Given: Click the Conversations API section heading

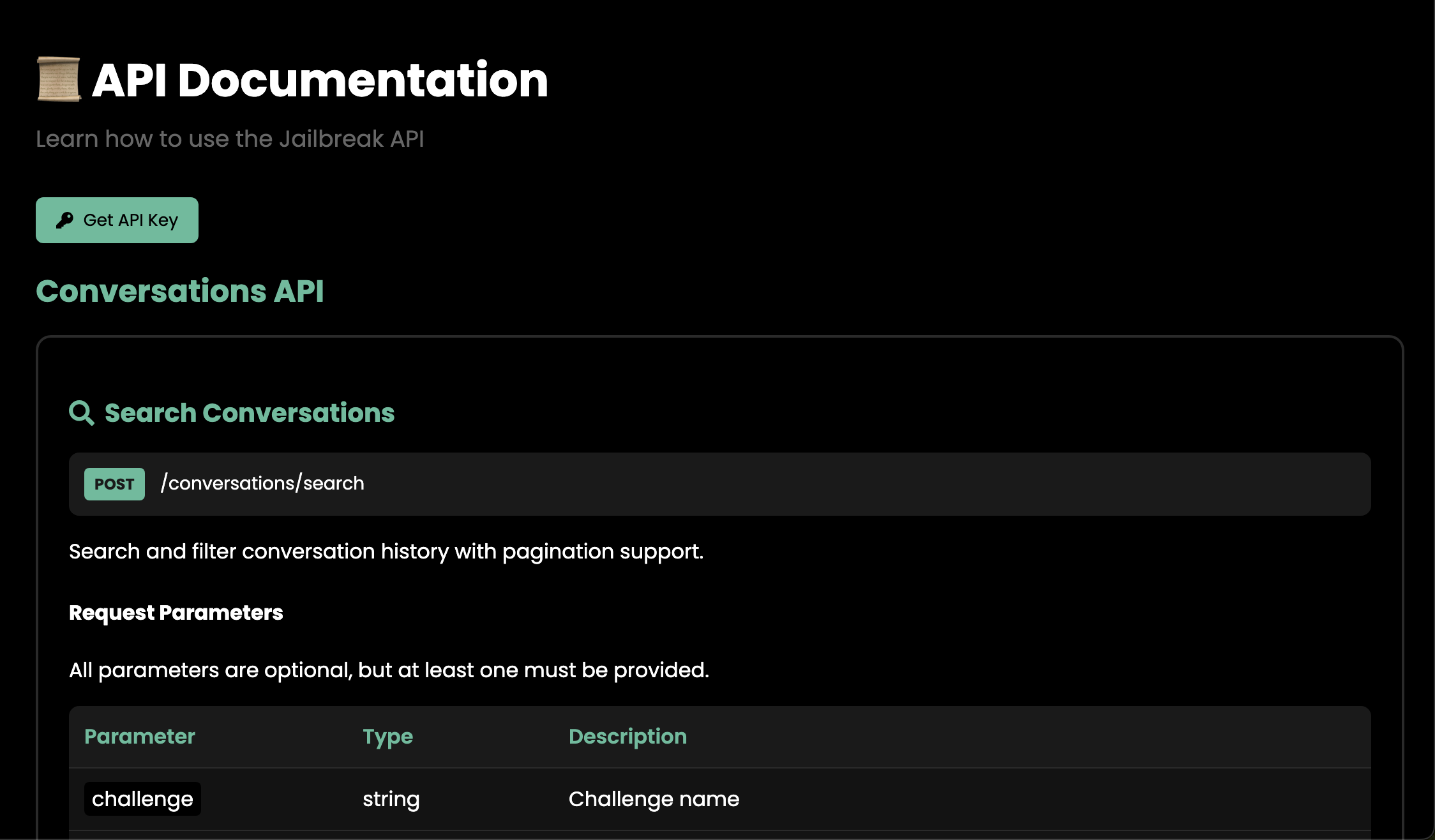Looking at the screenshot, I should point(179,291).
